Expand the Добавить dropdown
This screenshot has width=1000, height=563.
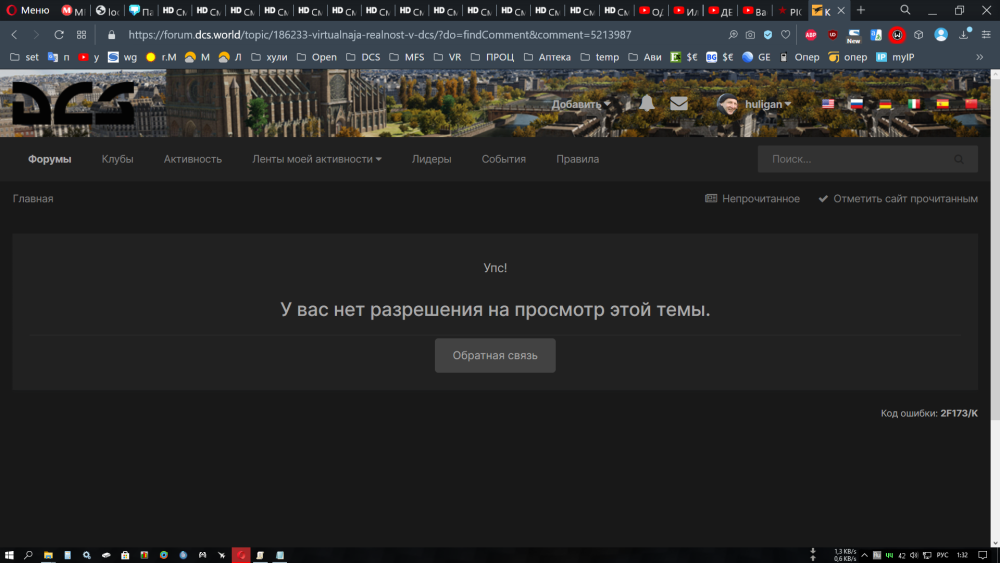pyautogui.click(x=581, y=104)
